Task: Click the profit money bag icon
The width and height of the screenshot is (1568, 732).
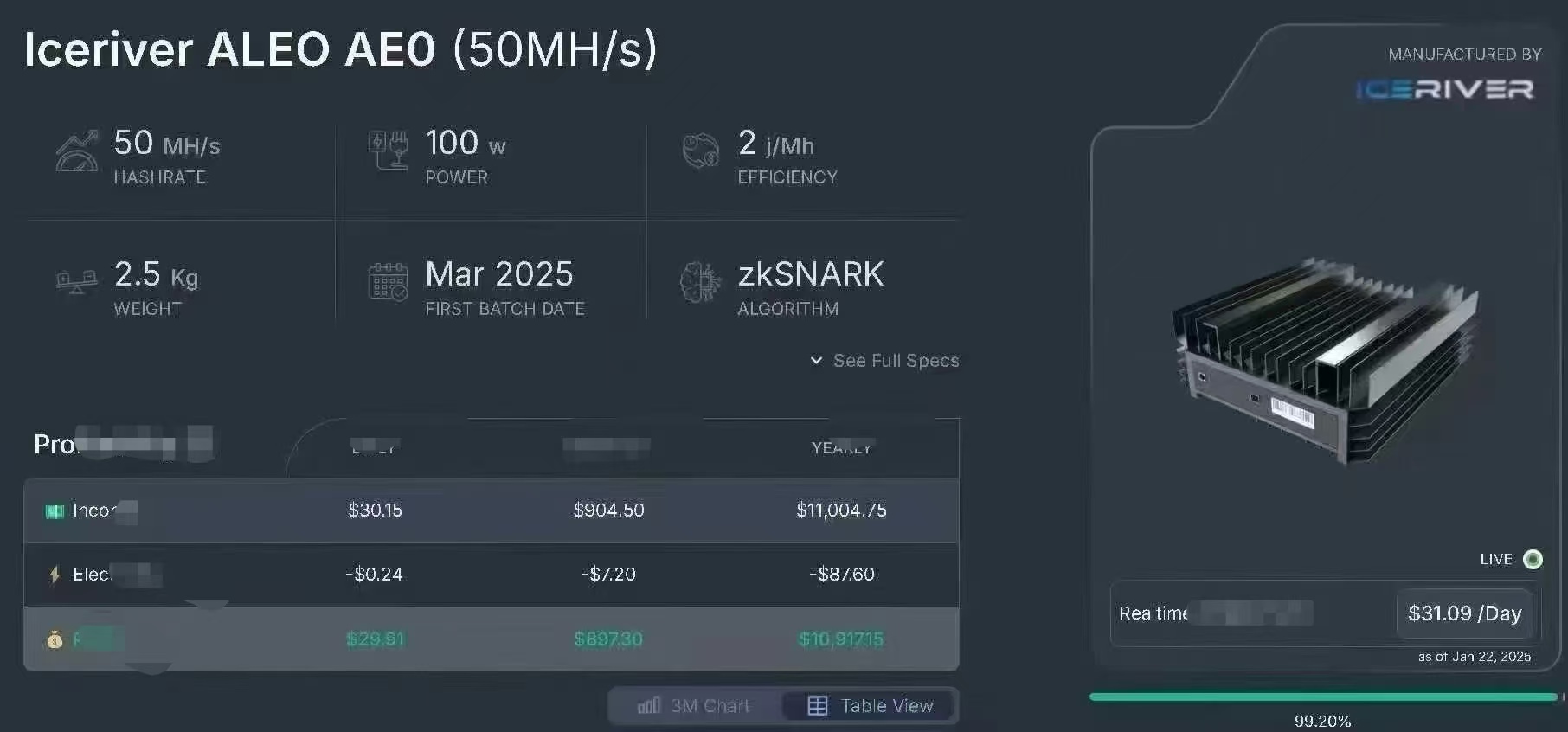Action: 55,639
